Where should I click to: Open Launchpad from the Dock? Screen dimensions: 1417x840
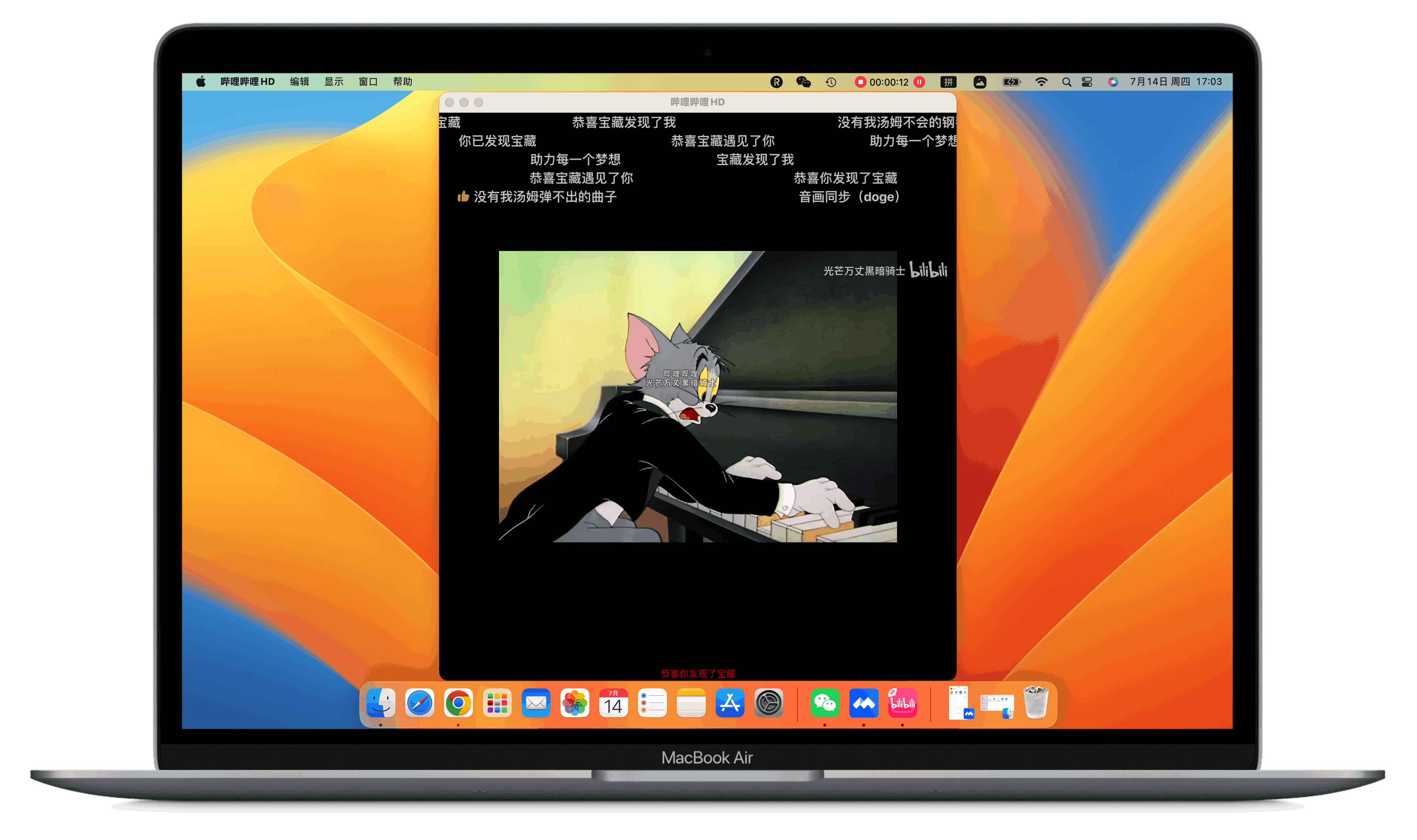point(497,704)
